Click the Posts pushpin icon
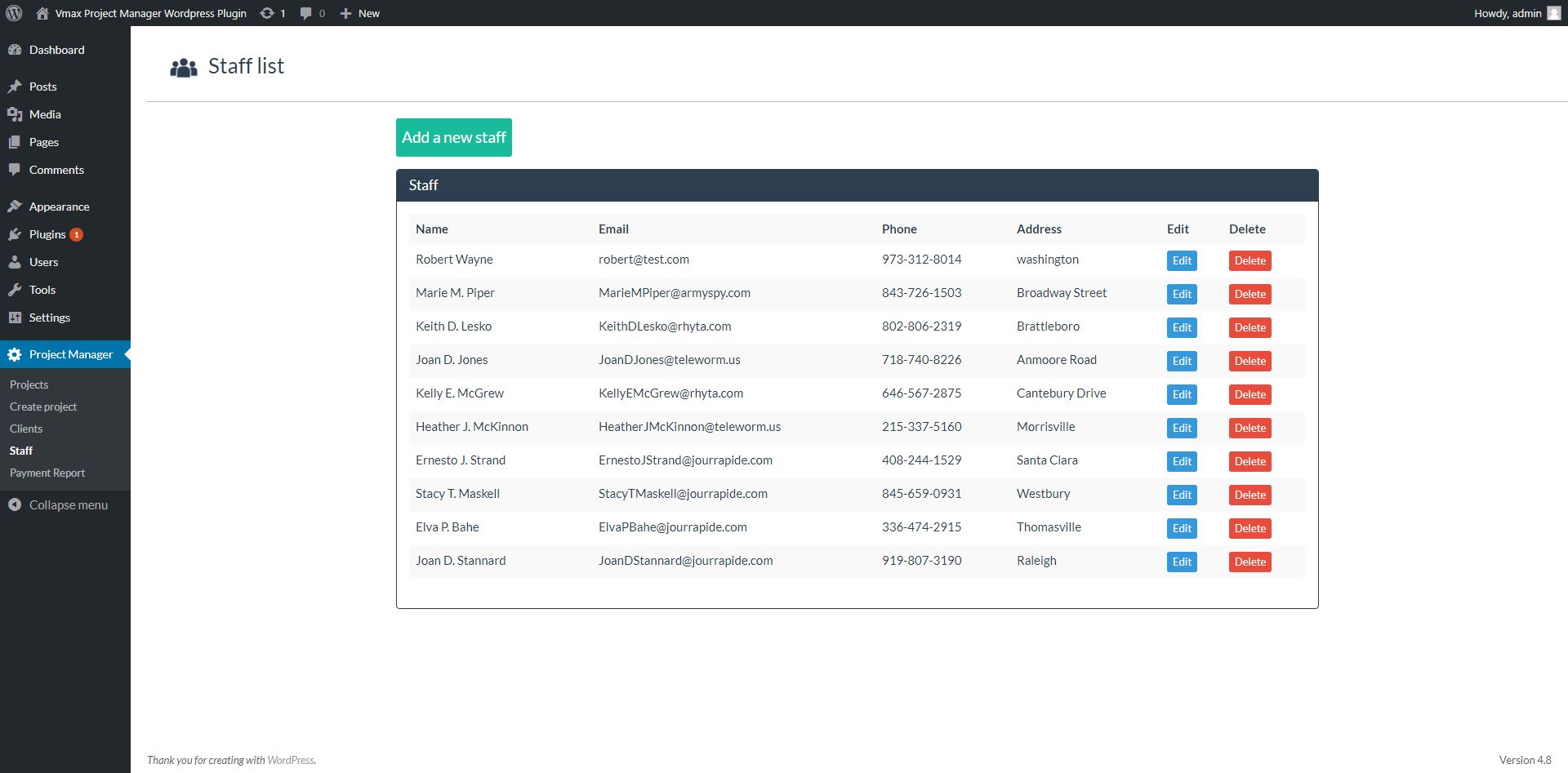The height and width of the screenshot is (773, 1568). point(15,87)
